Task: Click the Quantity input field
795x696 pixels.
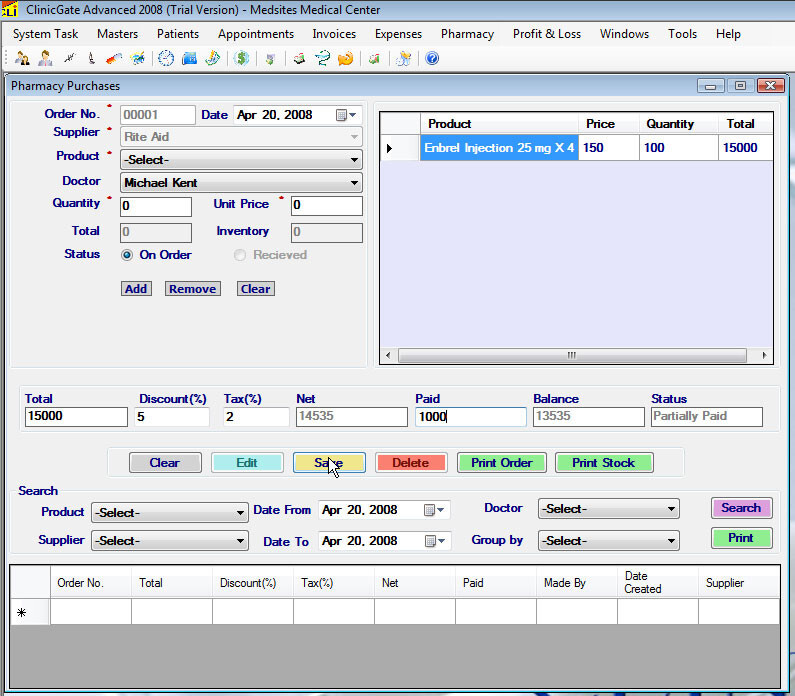Action: click(x=156, y=206)
